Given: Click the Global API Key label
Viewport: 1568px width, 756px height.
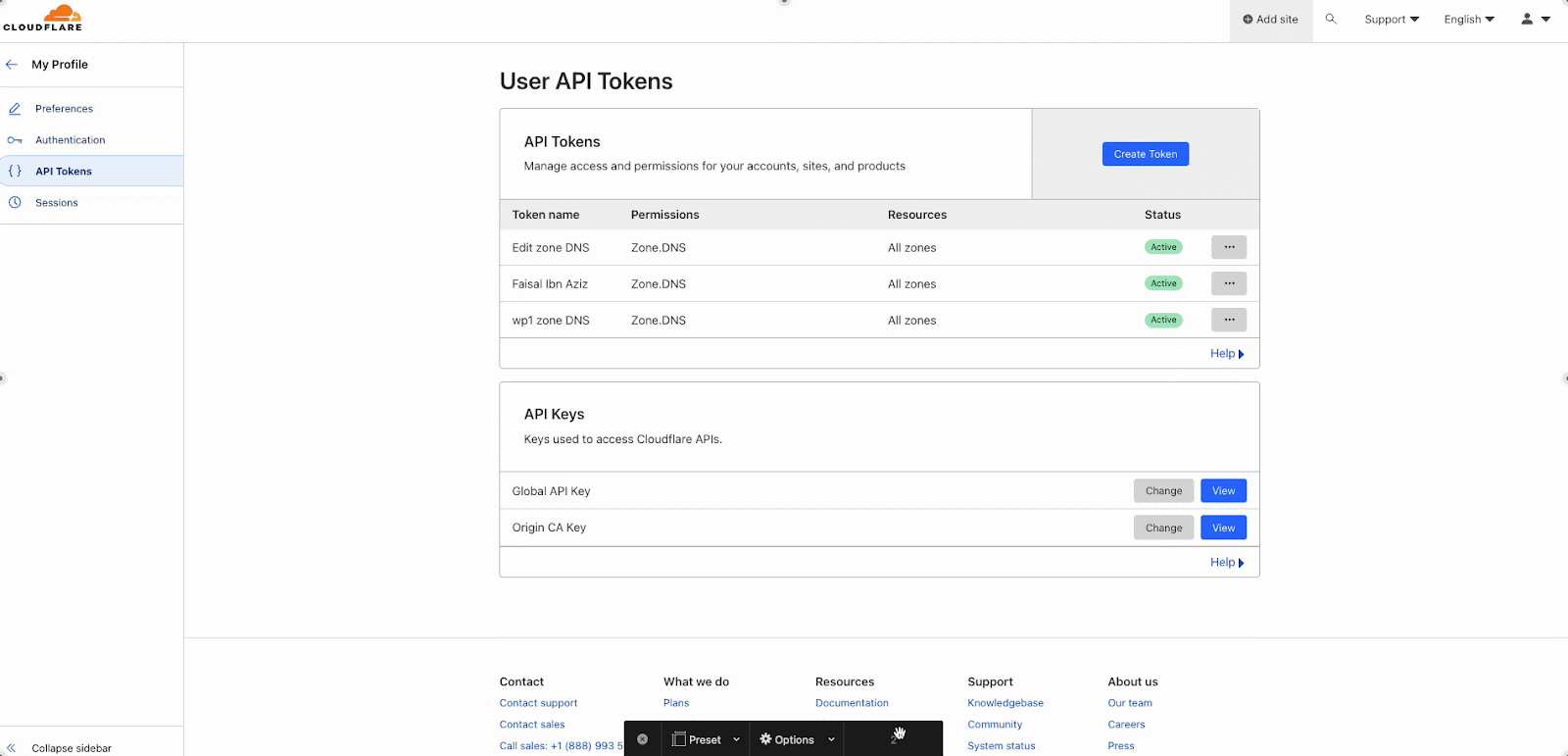Looking at the screenshot, I should pos(551,491).
